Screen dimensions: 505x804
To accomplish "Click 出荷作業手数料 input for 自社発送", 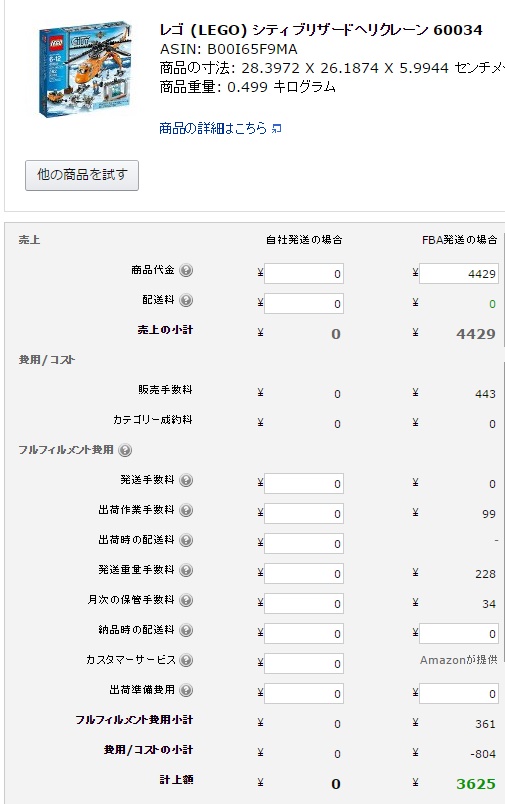I will pos(304,514).
